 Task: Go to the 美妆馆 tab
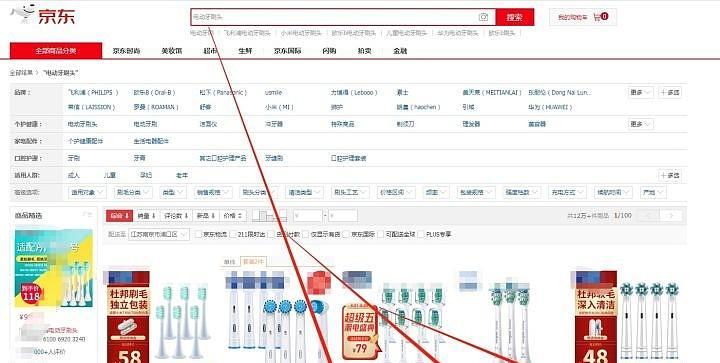pos(172,51)
